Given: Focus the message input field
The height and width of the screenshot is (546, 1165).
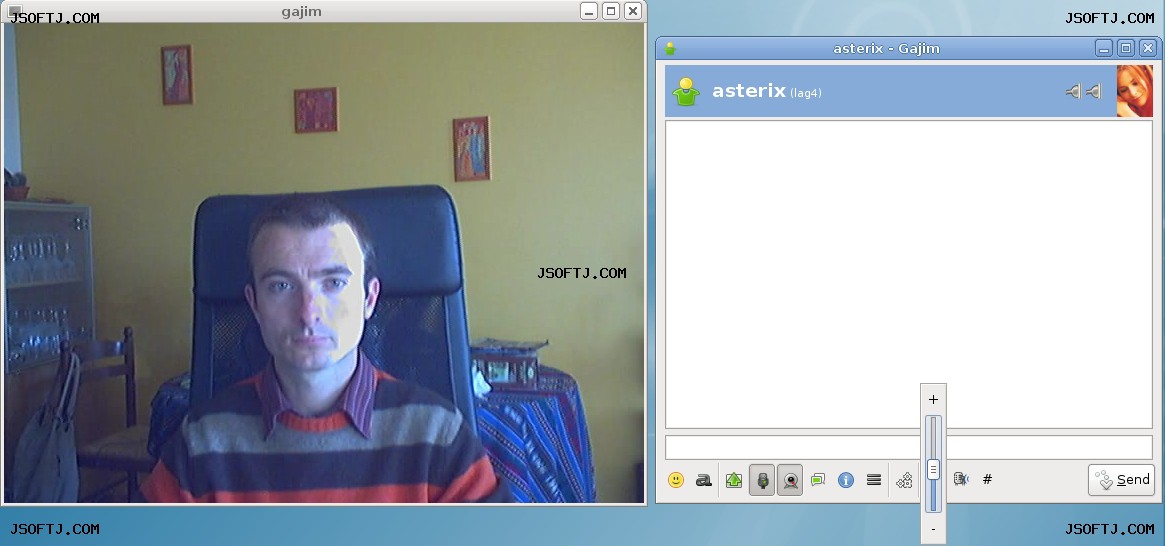Looking at the screenshot, I should 909,447.
